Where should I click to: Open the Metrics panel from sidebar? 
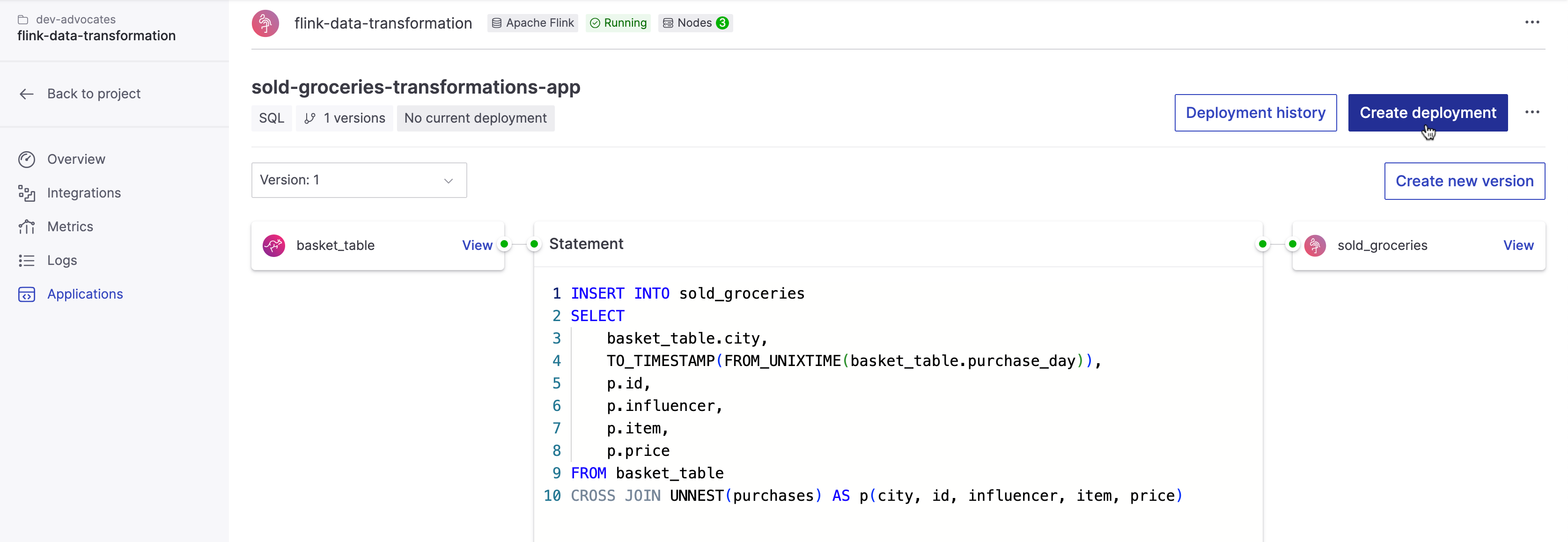[28, 226]
